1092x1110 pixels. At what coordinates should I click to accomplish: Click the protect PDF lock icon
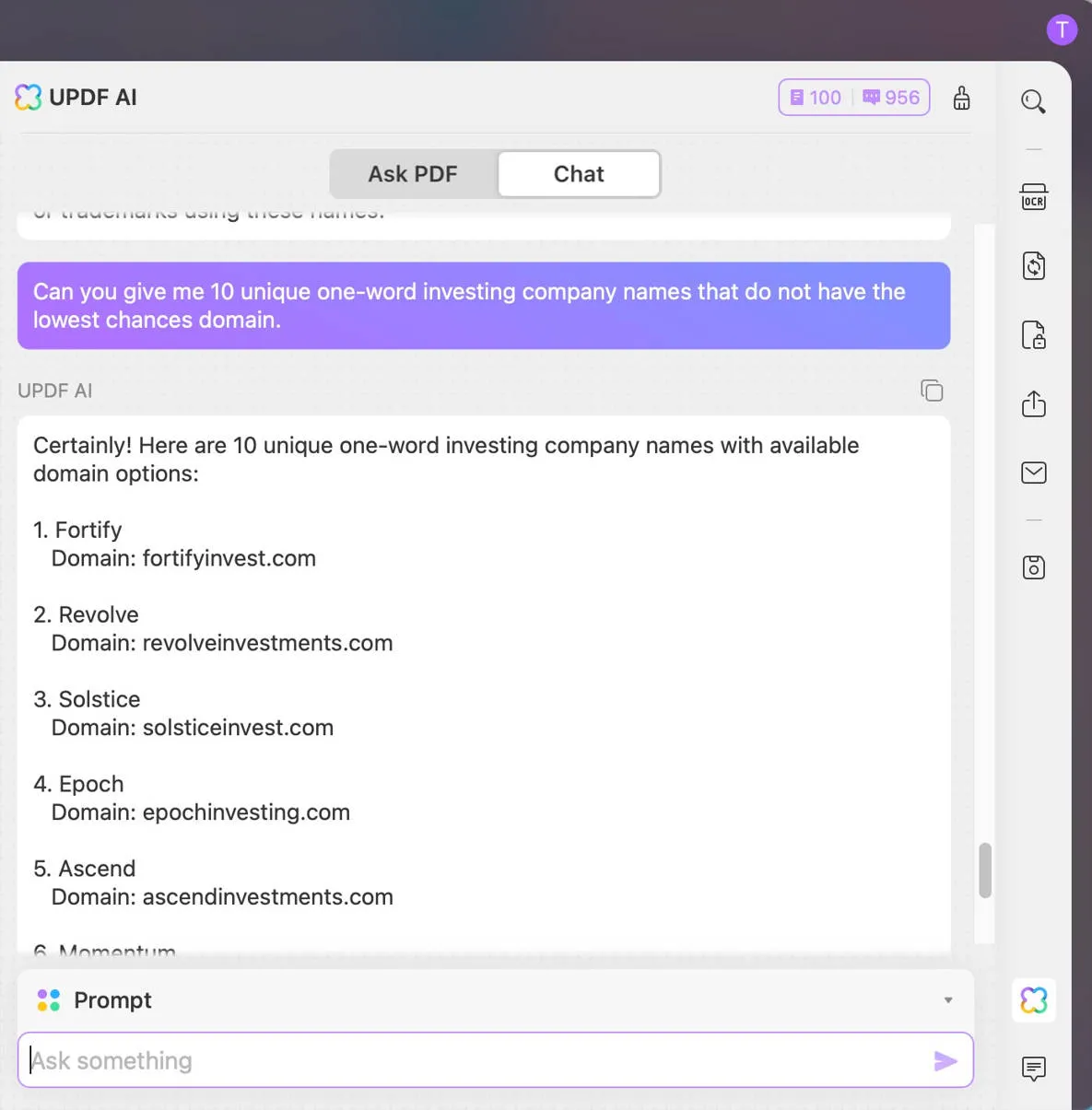pos(1033,335)
